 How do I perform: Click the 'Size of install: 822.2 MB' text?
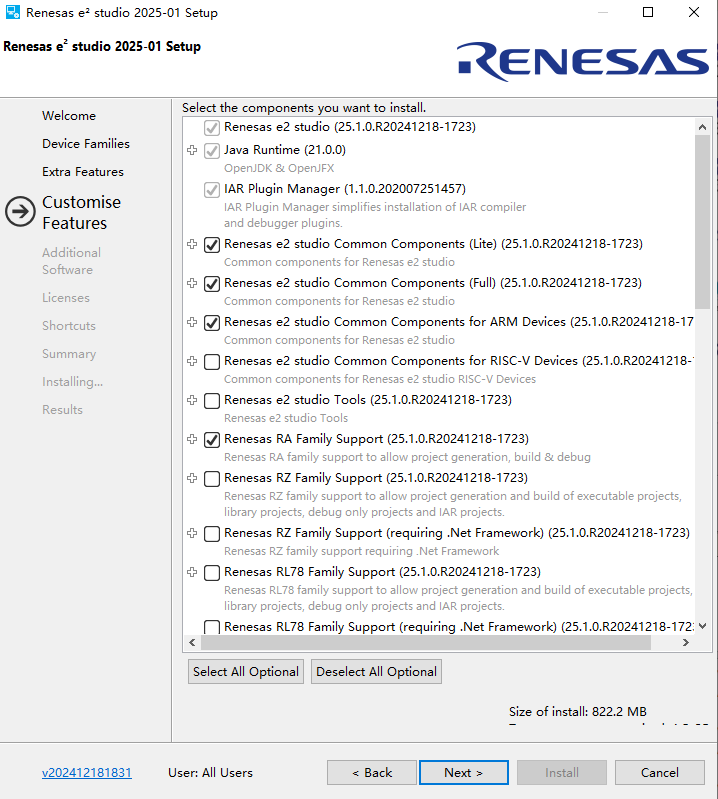pyautogui.click(x=577, y=711)
